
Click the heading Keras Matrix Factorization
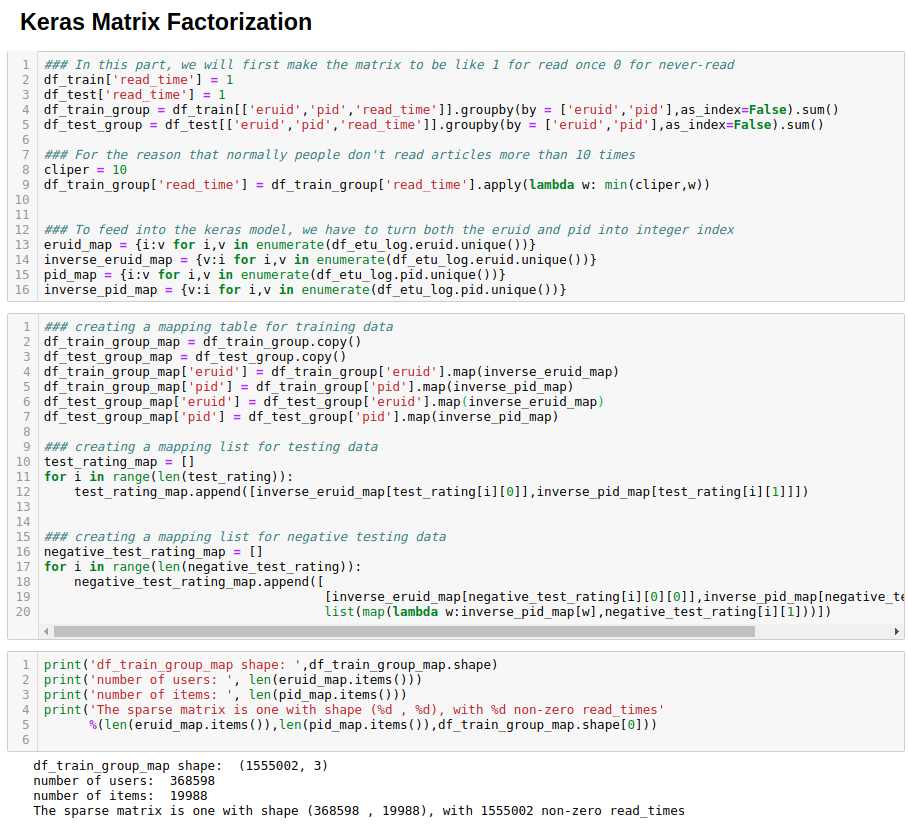pos(166,21)
